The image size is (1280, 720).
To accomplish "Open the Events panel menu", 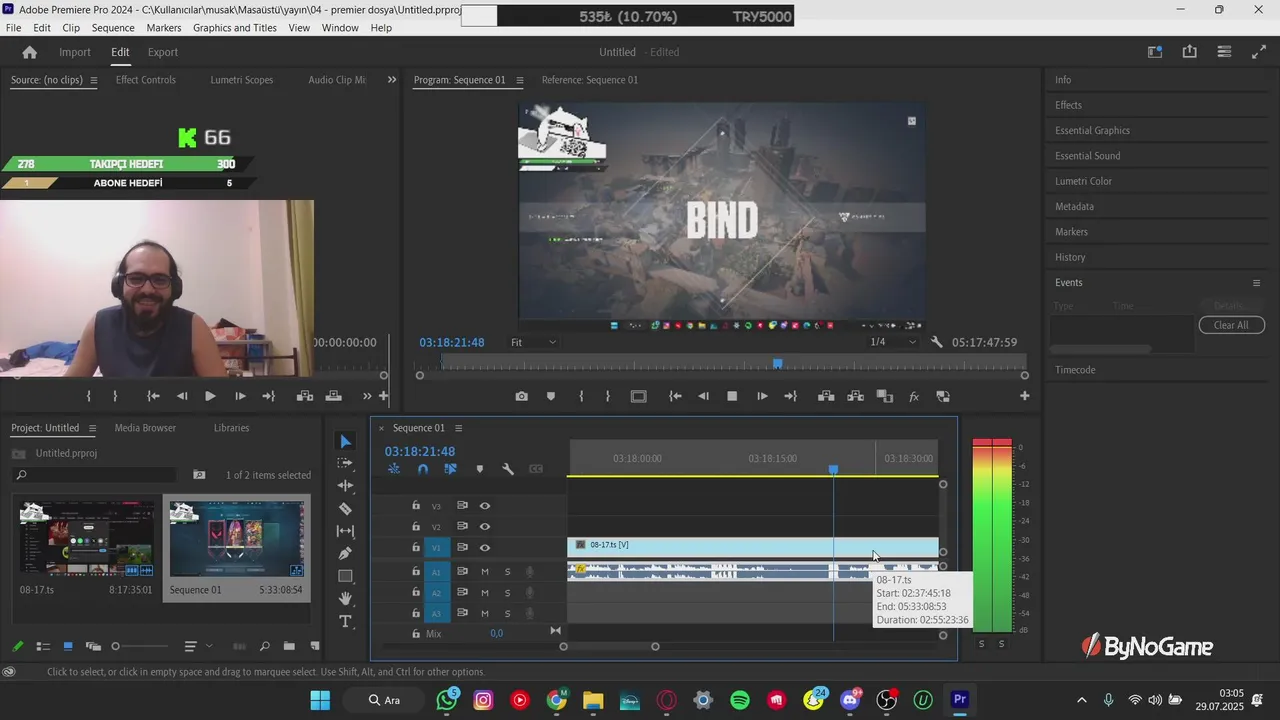I will pos(1257,283).
